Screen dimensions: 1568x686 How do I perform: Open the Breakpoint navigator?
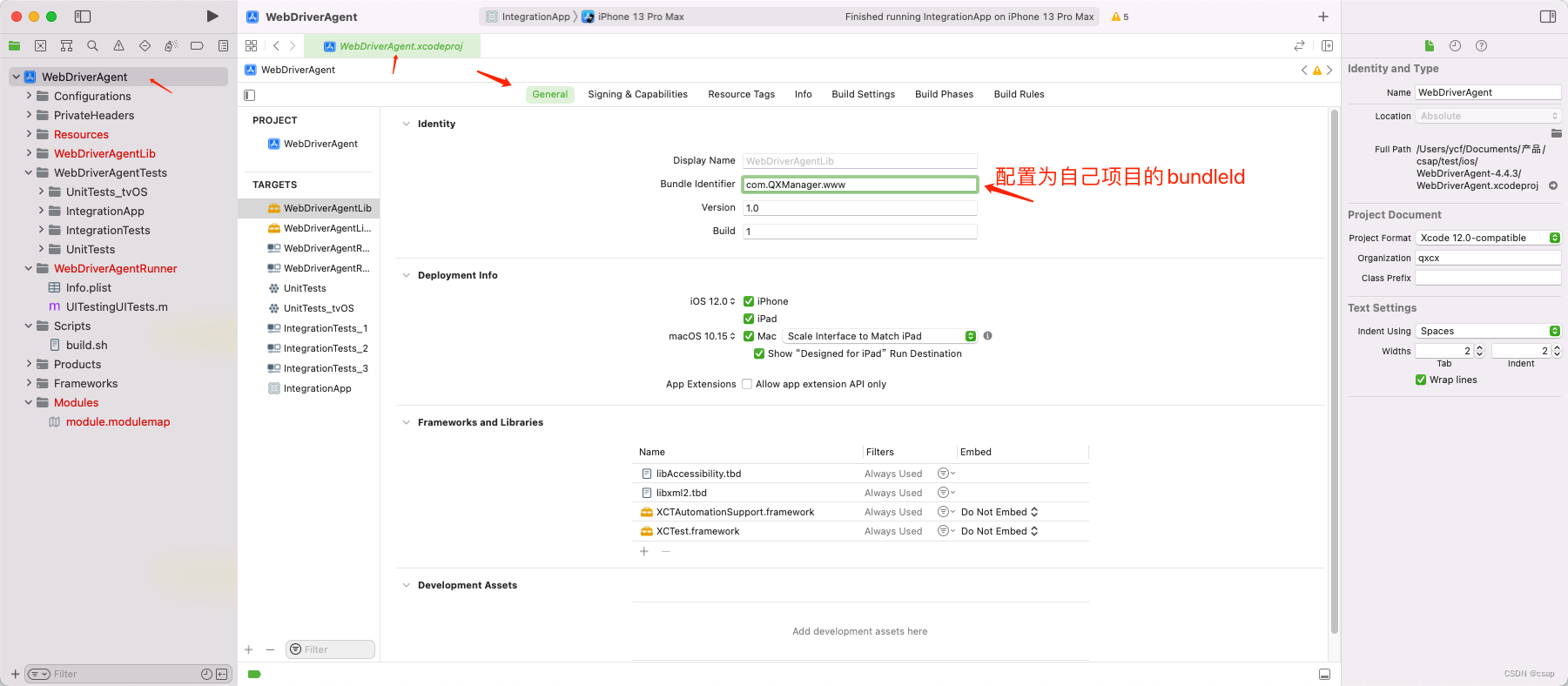(197, 46)
